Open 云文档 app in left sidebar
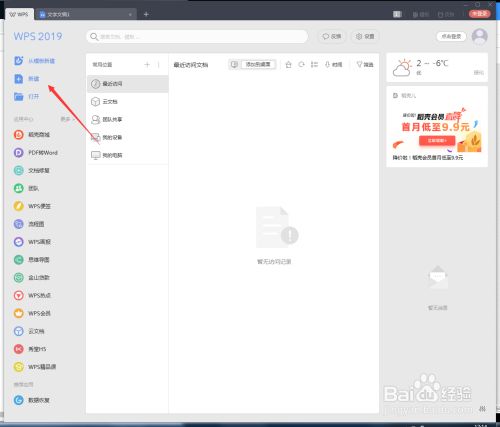 click(29, 331)
